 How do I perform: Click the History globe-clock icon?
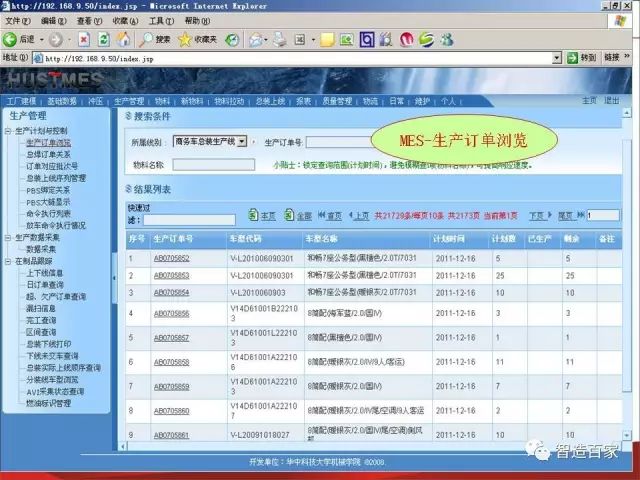coord(232,40)
